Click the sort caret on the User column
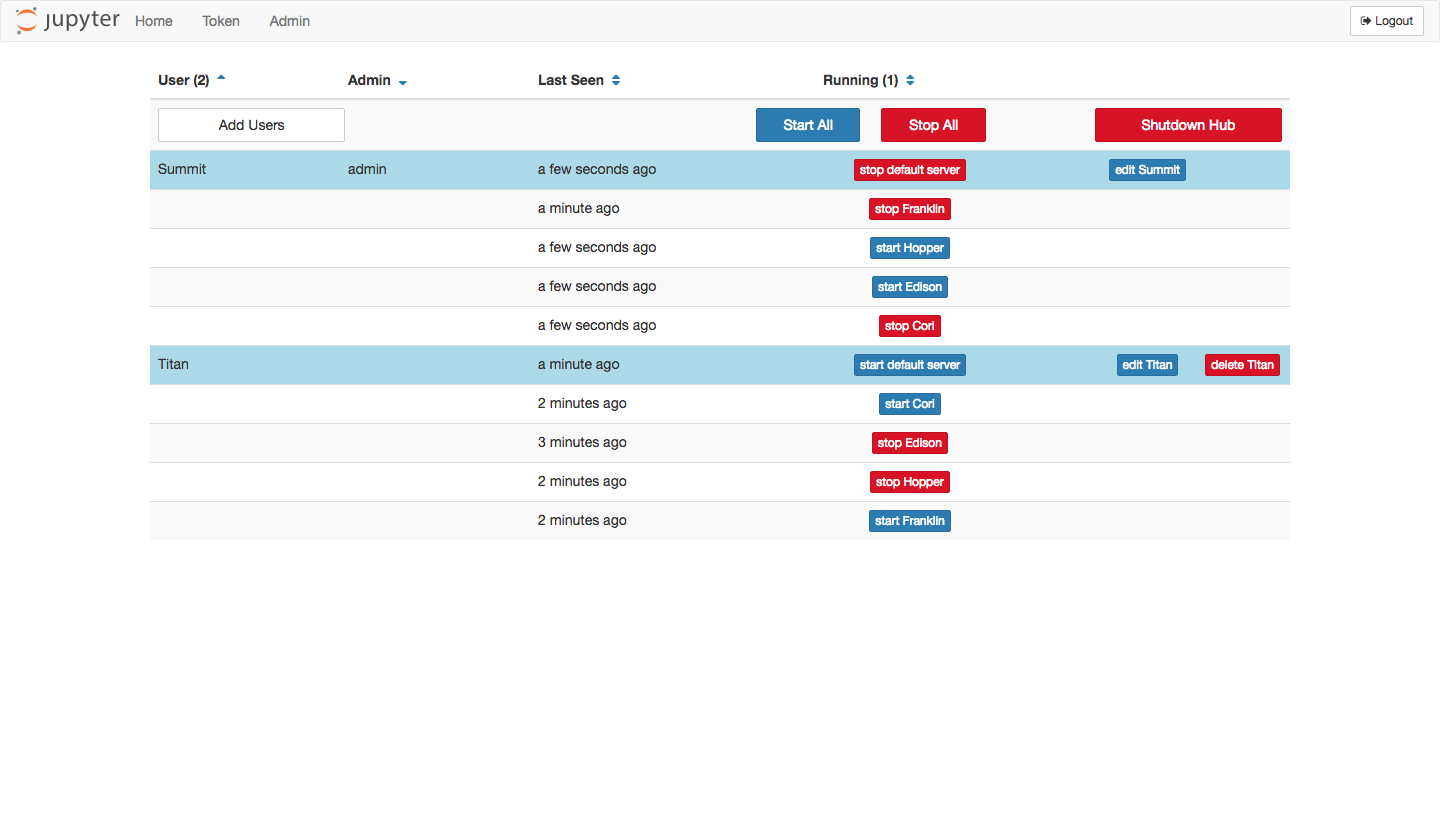1440x826 pixels. 221,76
